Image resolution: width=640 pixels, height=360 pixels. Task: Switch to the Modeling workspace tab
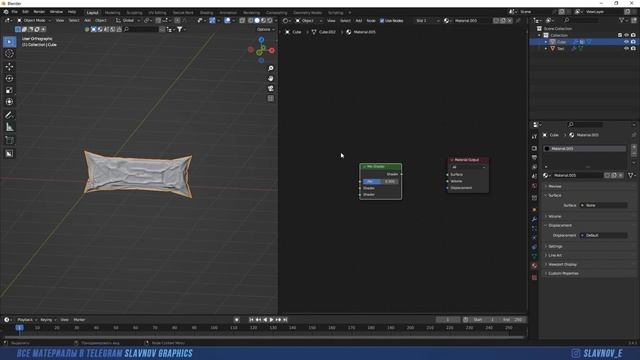click(x=112, y=13)
